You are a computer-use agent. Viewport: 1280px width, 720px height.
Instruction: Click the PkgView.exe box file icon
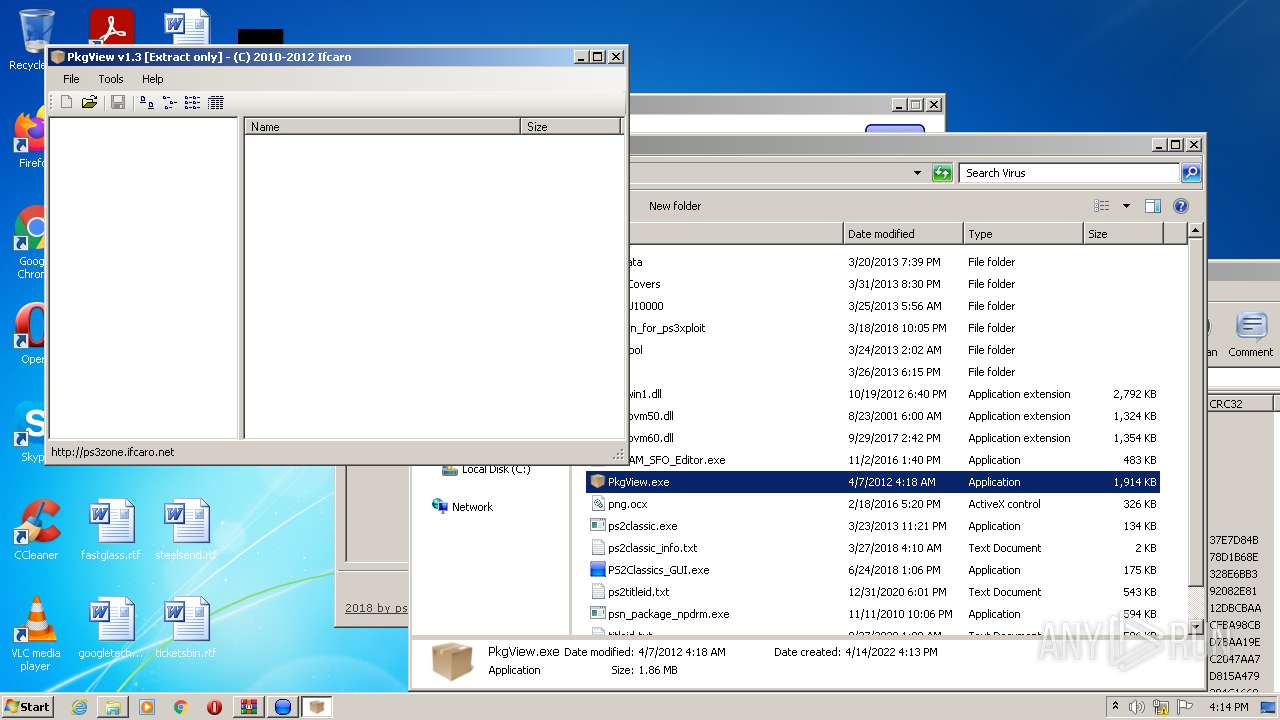[598, 482]
